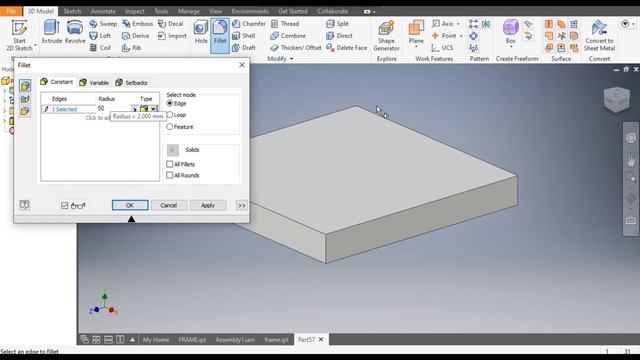Open the Radius value arrow flyout
The image size is (640, 360).
[x=134, y=109]
